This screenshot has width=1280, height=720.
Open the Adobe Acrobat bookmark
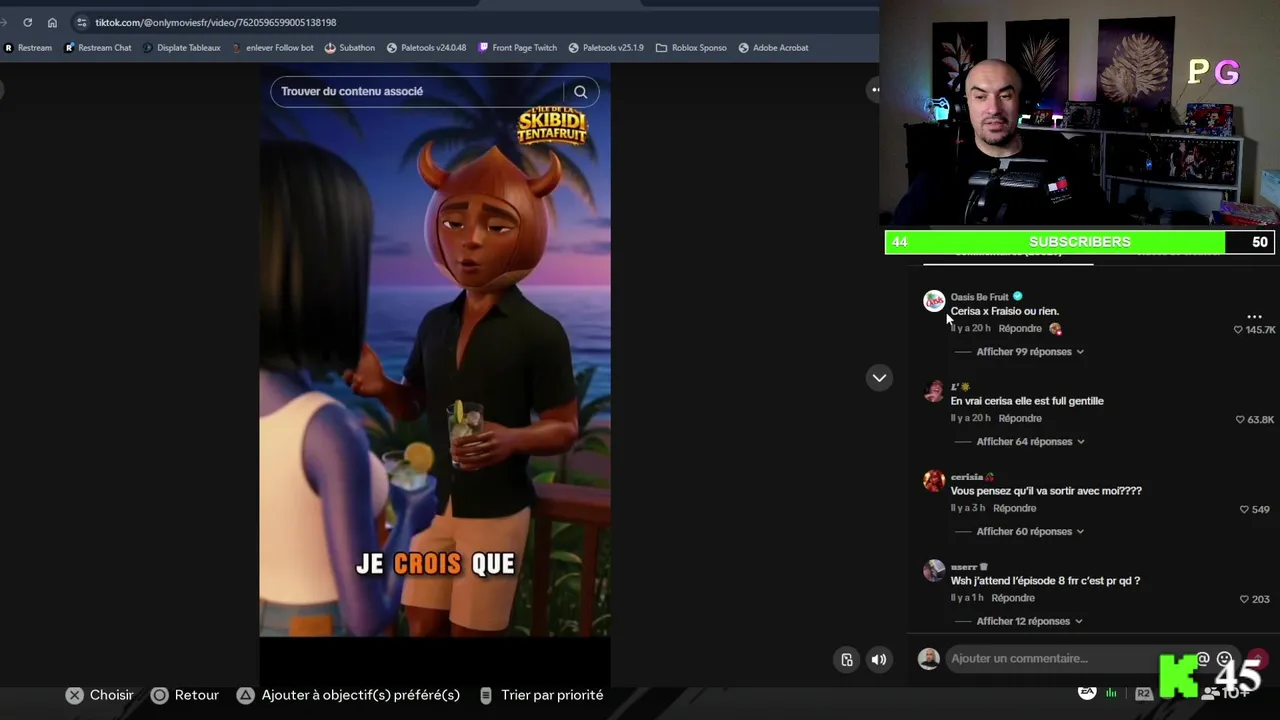tap(773, 47)
